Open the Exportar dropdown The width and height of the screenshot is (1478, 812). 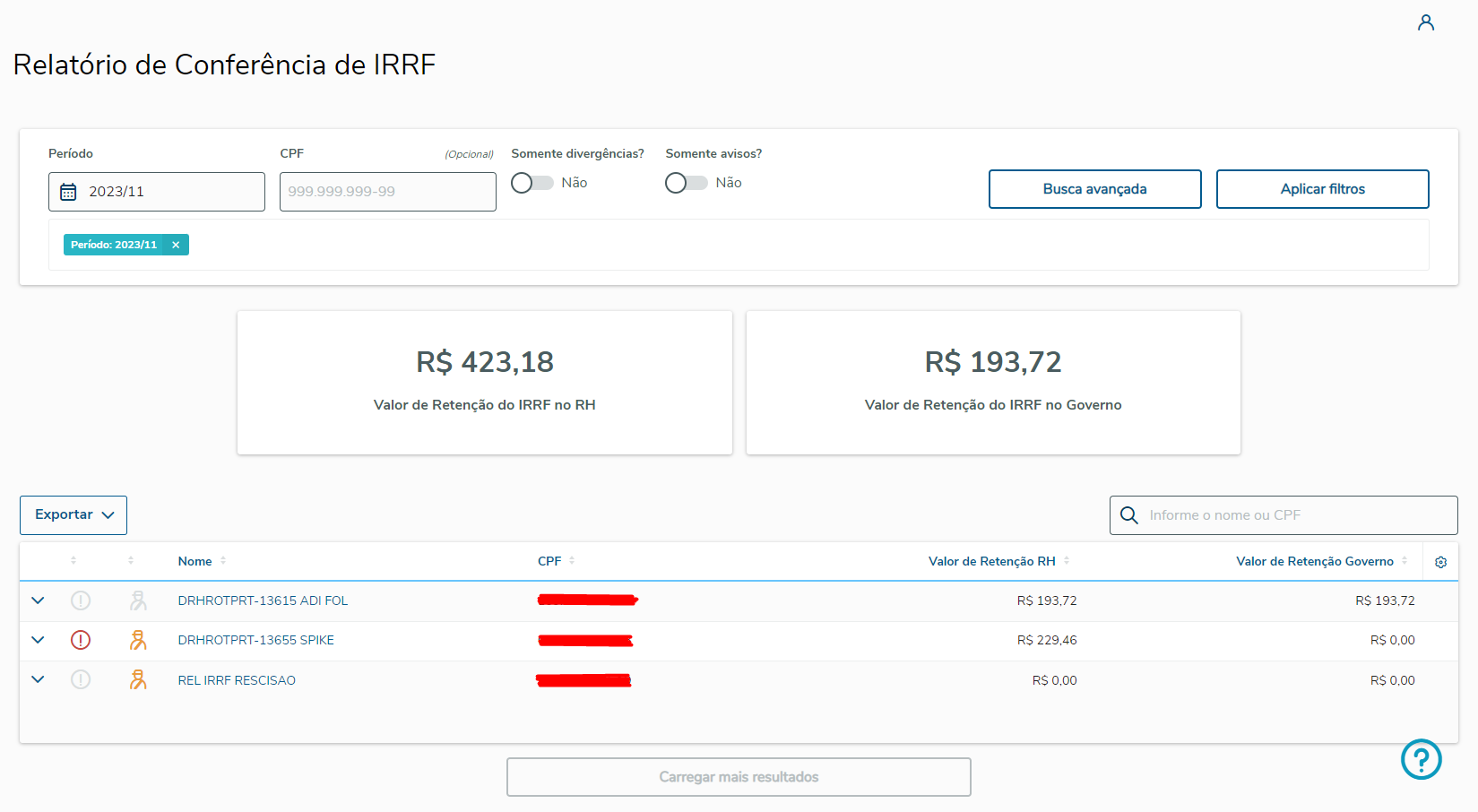(x=73, y=515)
